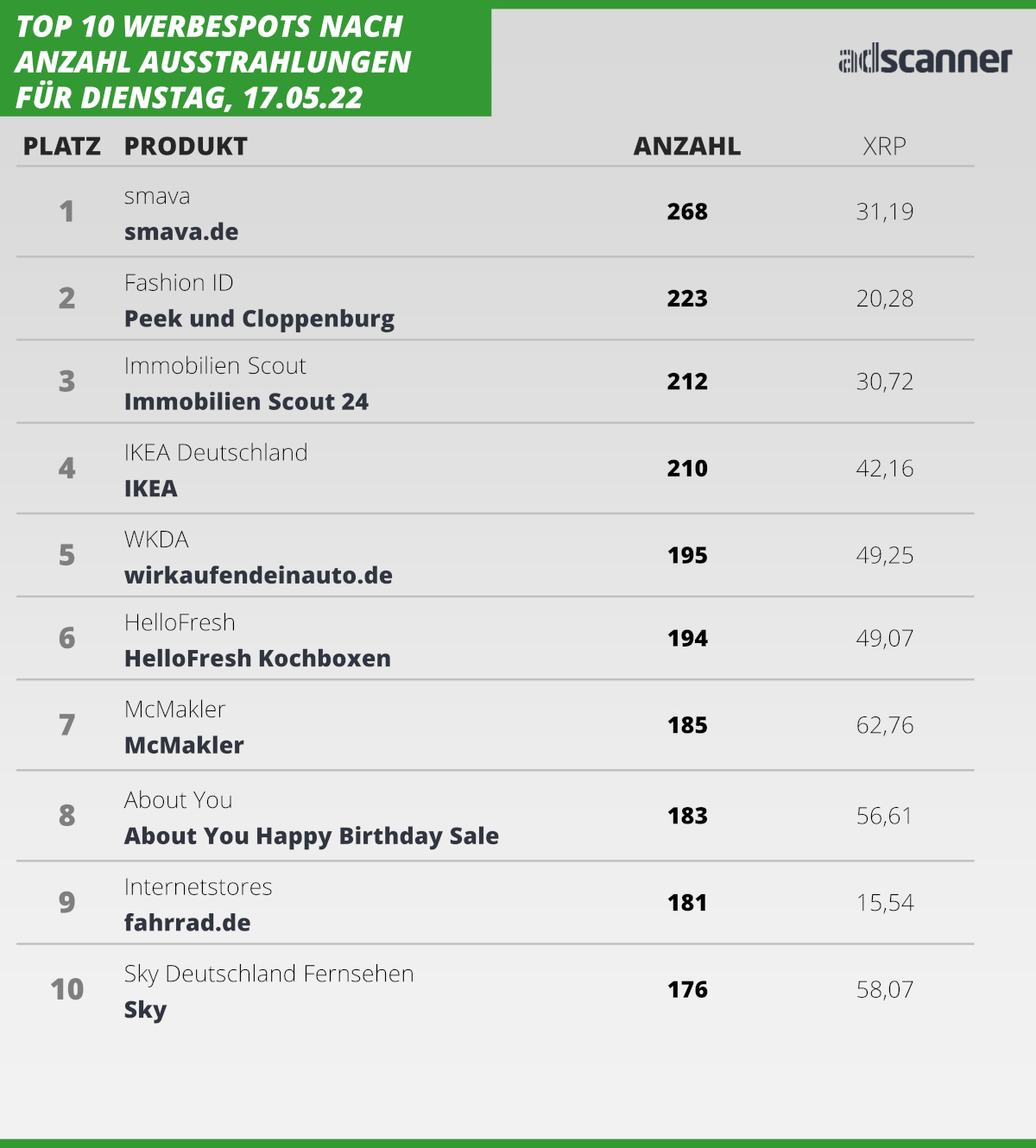Viewport: 1036px width, 1148px height.
Task: Click the PRODUKT column header
Action: (186, 147)
